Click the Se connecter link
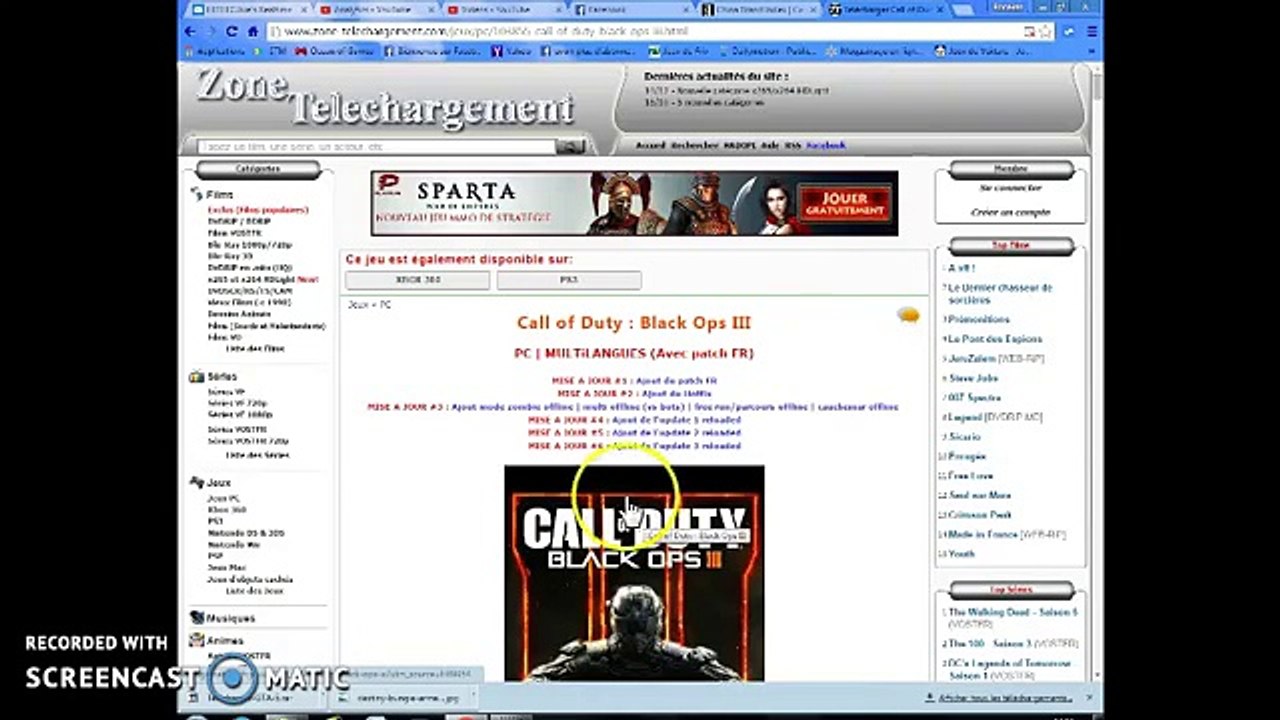 pyautogui.click(x=1010, y=188)
